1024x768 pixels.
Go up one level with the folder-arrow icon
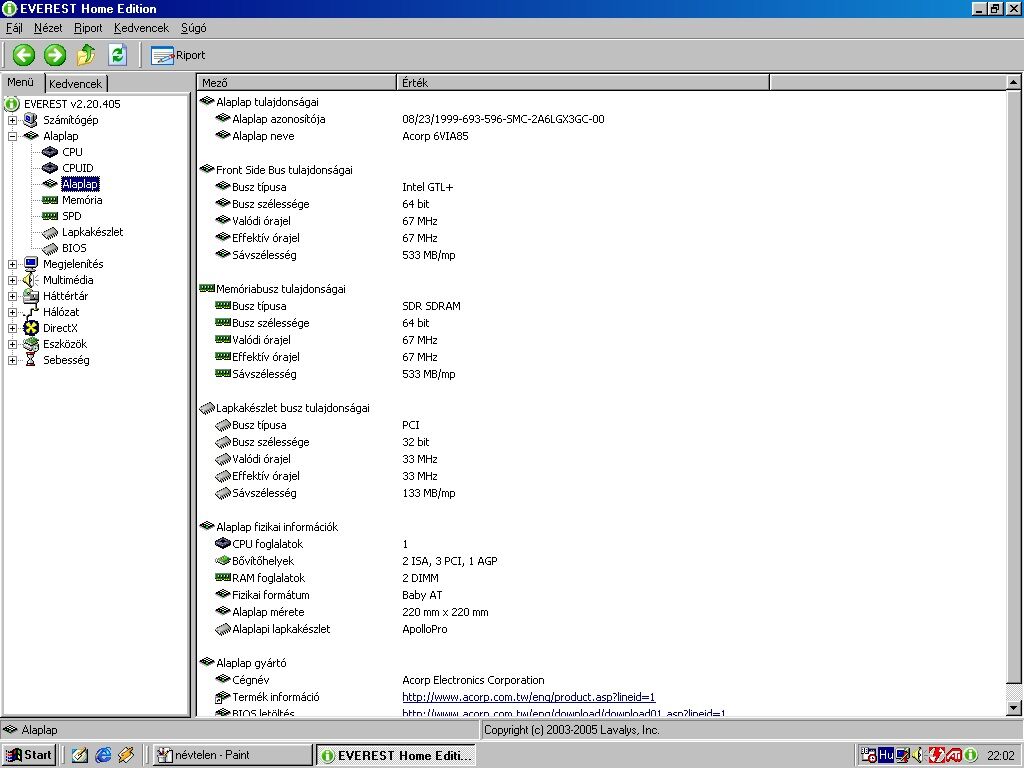[86, 55]
